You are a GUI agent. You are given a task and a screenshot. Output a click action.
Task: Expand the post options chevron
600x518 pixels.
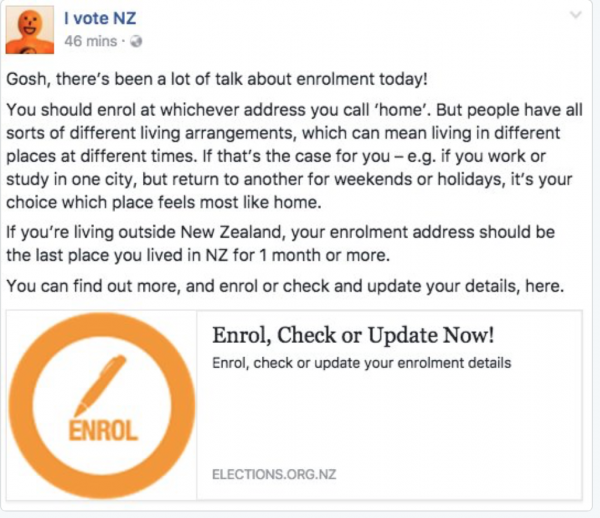tap(574, 15)
